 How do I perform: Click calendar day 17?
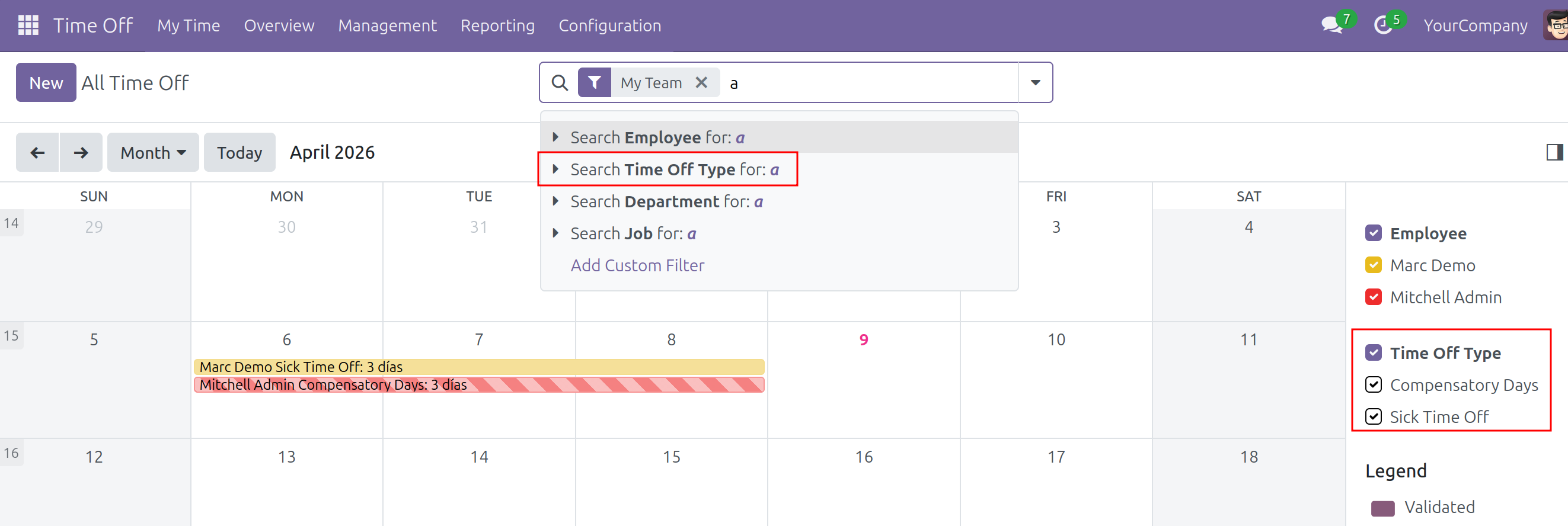click(1056, 457)
